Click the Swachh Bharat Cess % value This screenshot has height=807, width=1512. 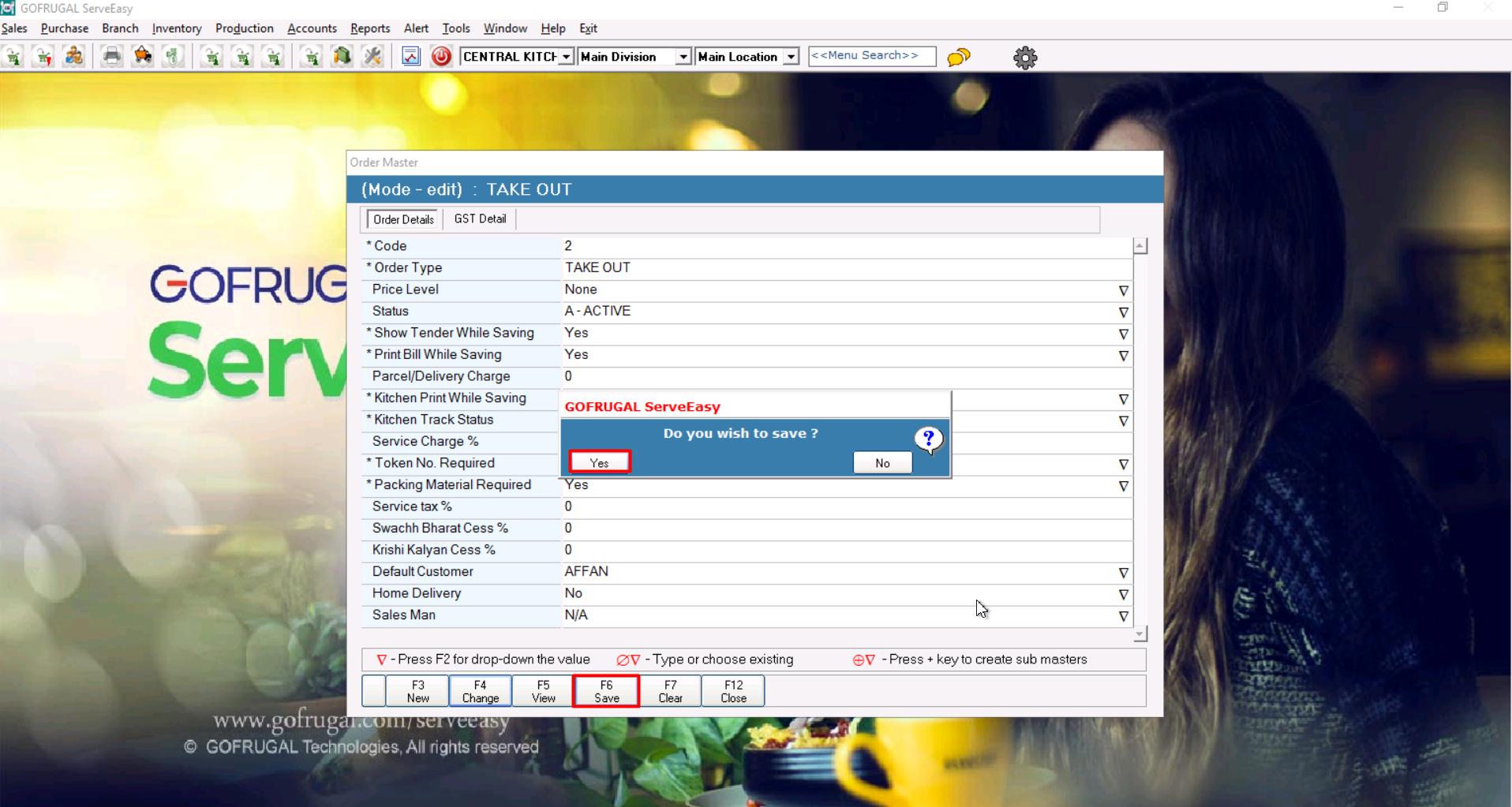point(847,529)
